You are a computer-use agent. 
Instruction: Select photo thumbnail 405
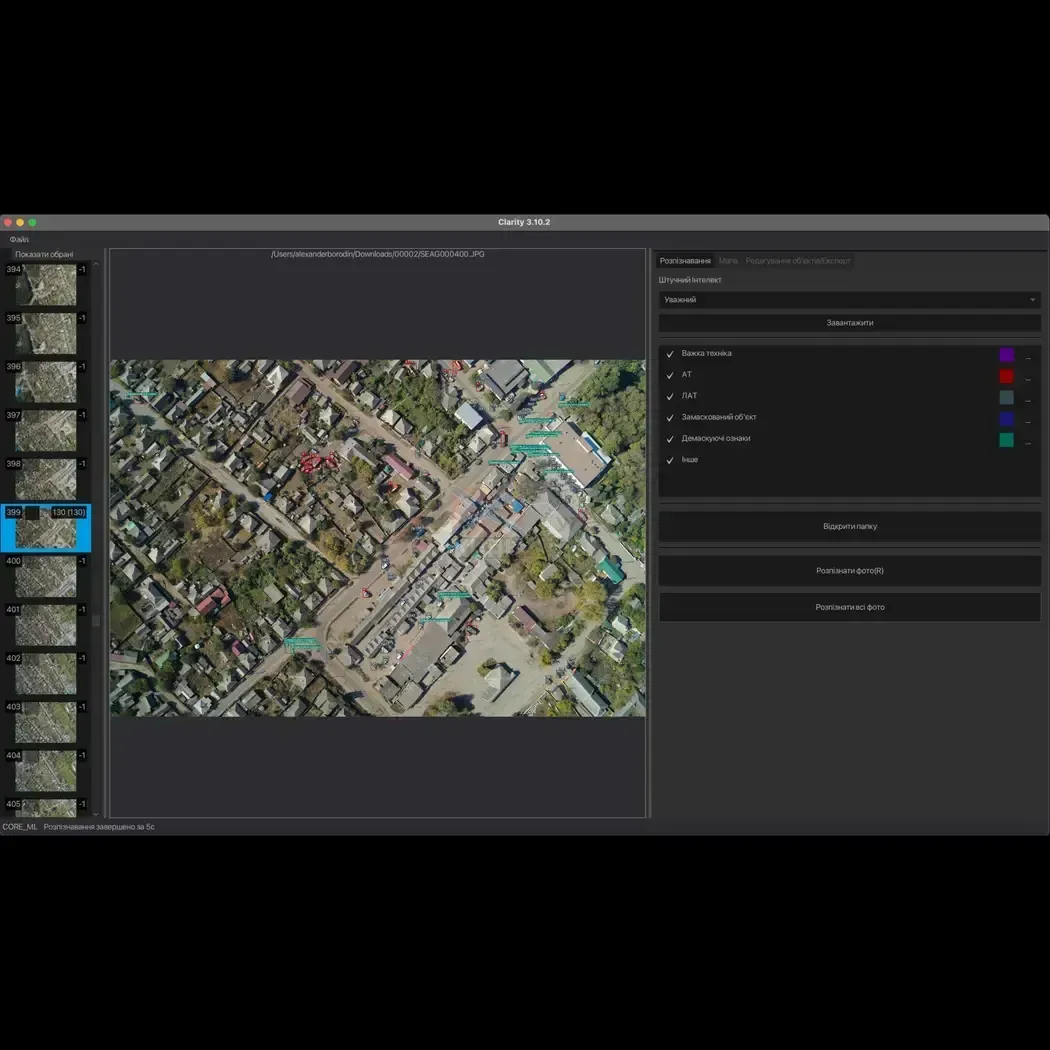(x=46, y=808)
